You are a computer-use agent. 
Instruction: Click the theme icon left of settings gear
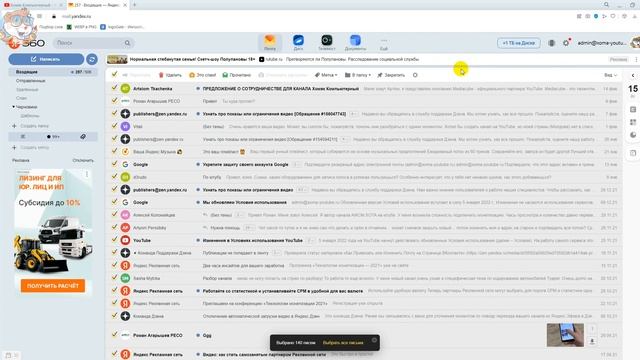[x=551, y=43]
